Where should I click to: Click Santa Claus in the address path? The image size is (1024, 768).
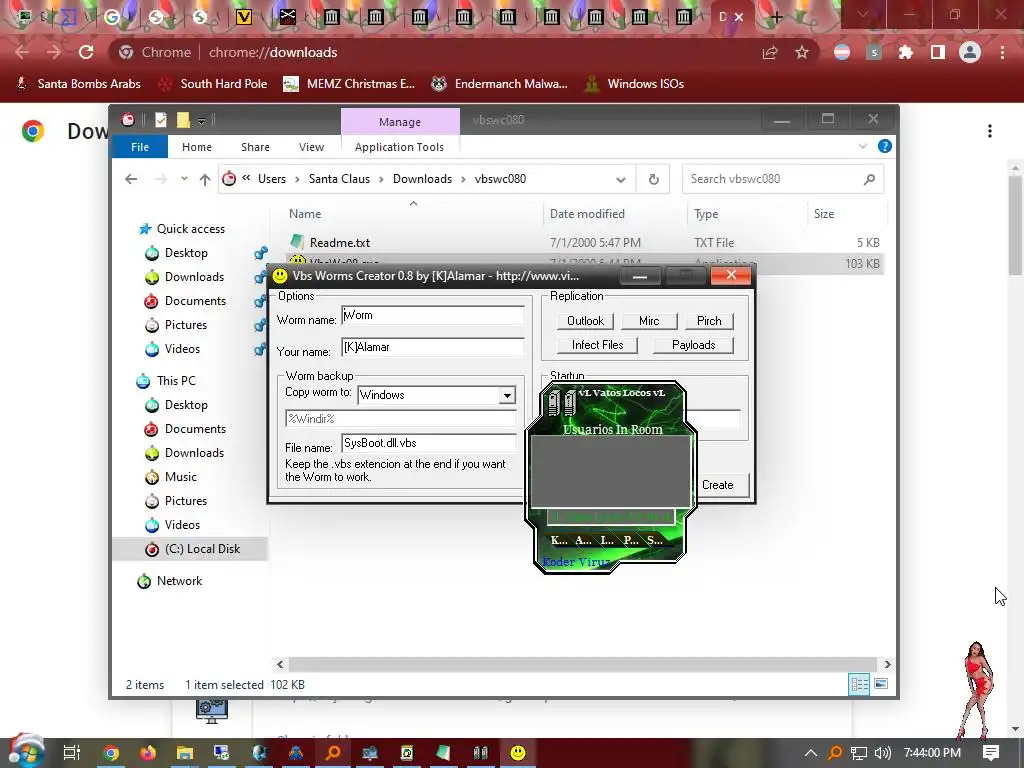tap(339, 179)
